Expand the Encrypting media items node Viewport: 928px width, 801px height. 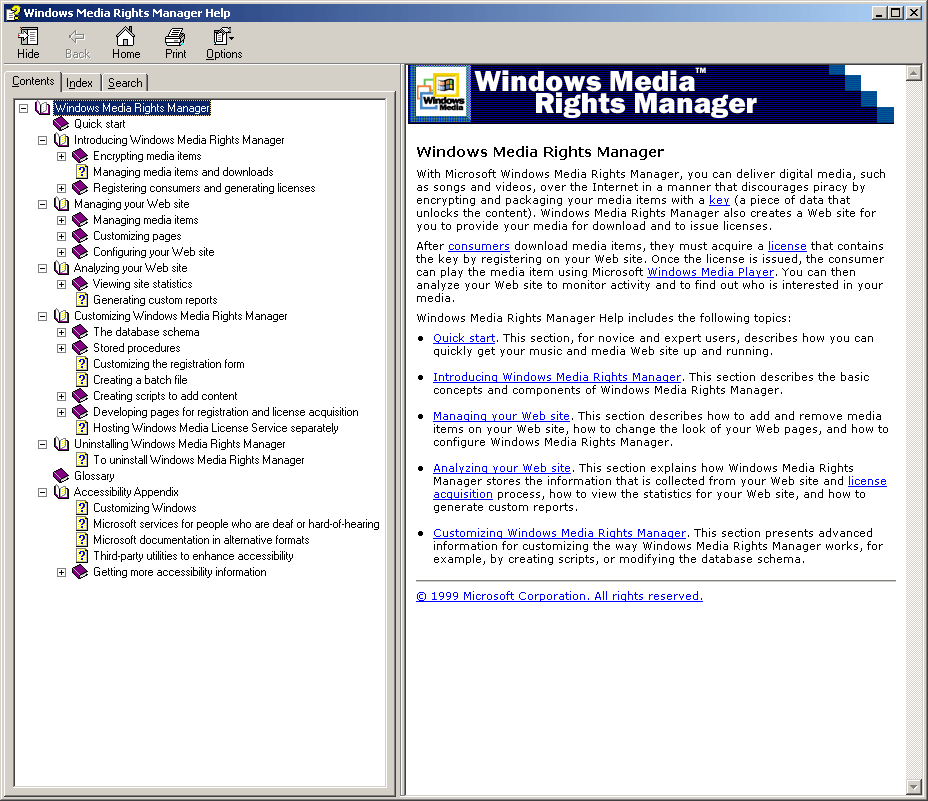tap(62, 156)
